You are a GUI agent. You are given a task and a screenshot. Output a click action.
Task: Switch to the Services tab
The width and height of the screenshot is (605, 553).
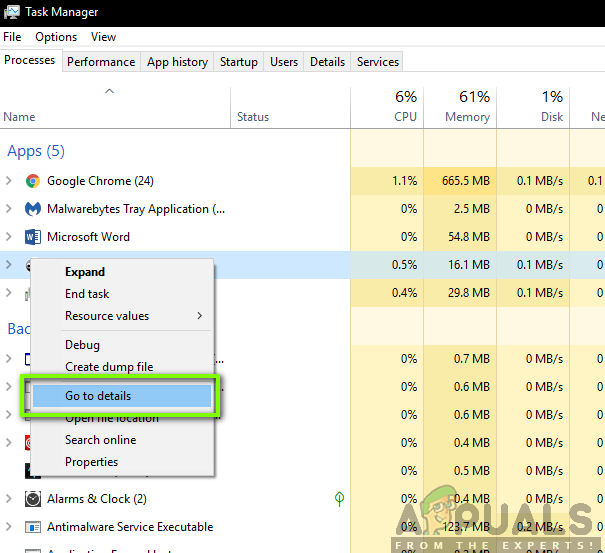pyautogui.click(x=377, y=62)
